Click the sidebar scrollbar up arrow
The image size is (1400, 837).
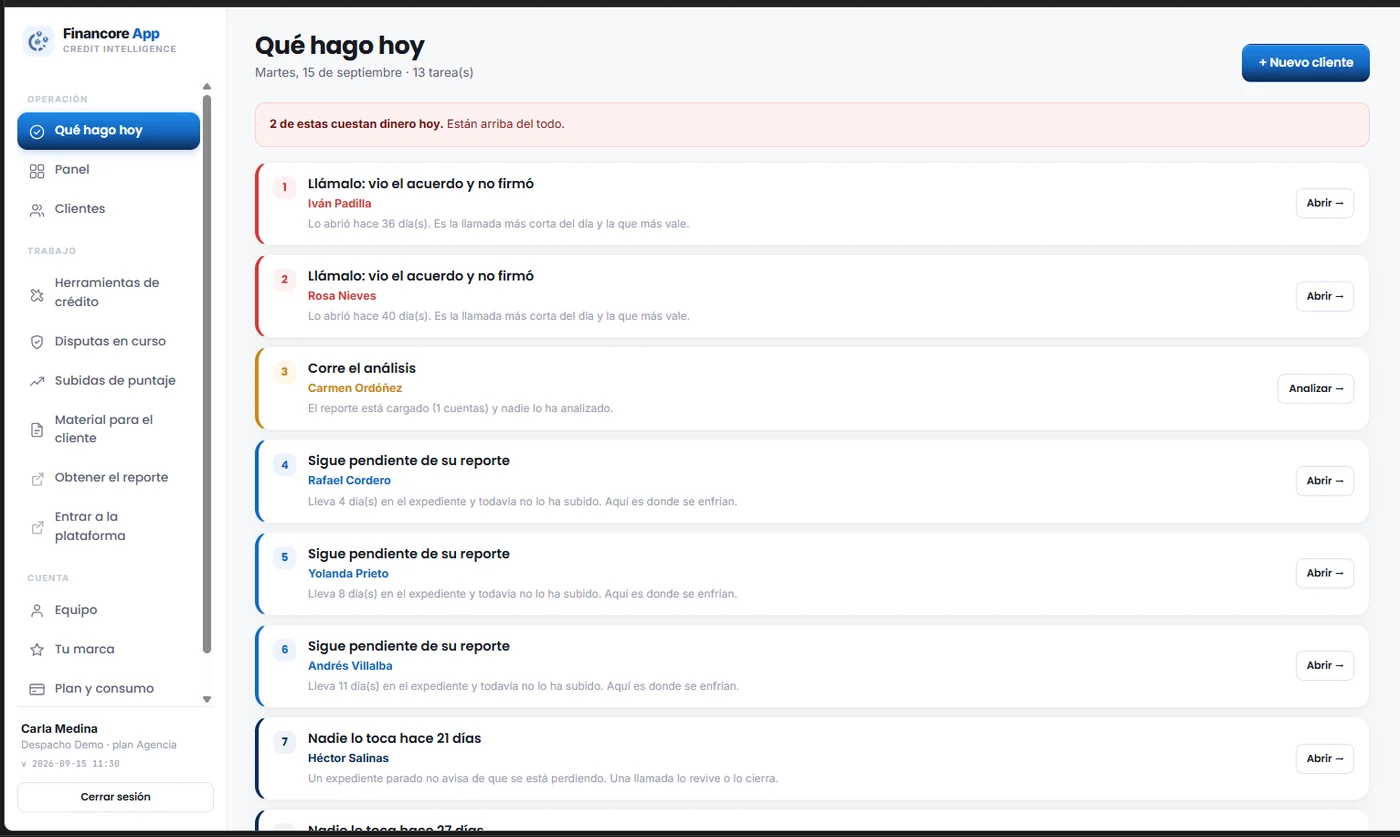(x=207, y=87)
